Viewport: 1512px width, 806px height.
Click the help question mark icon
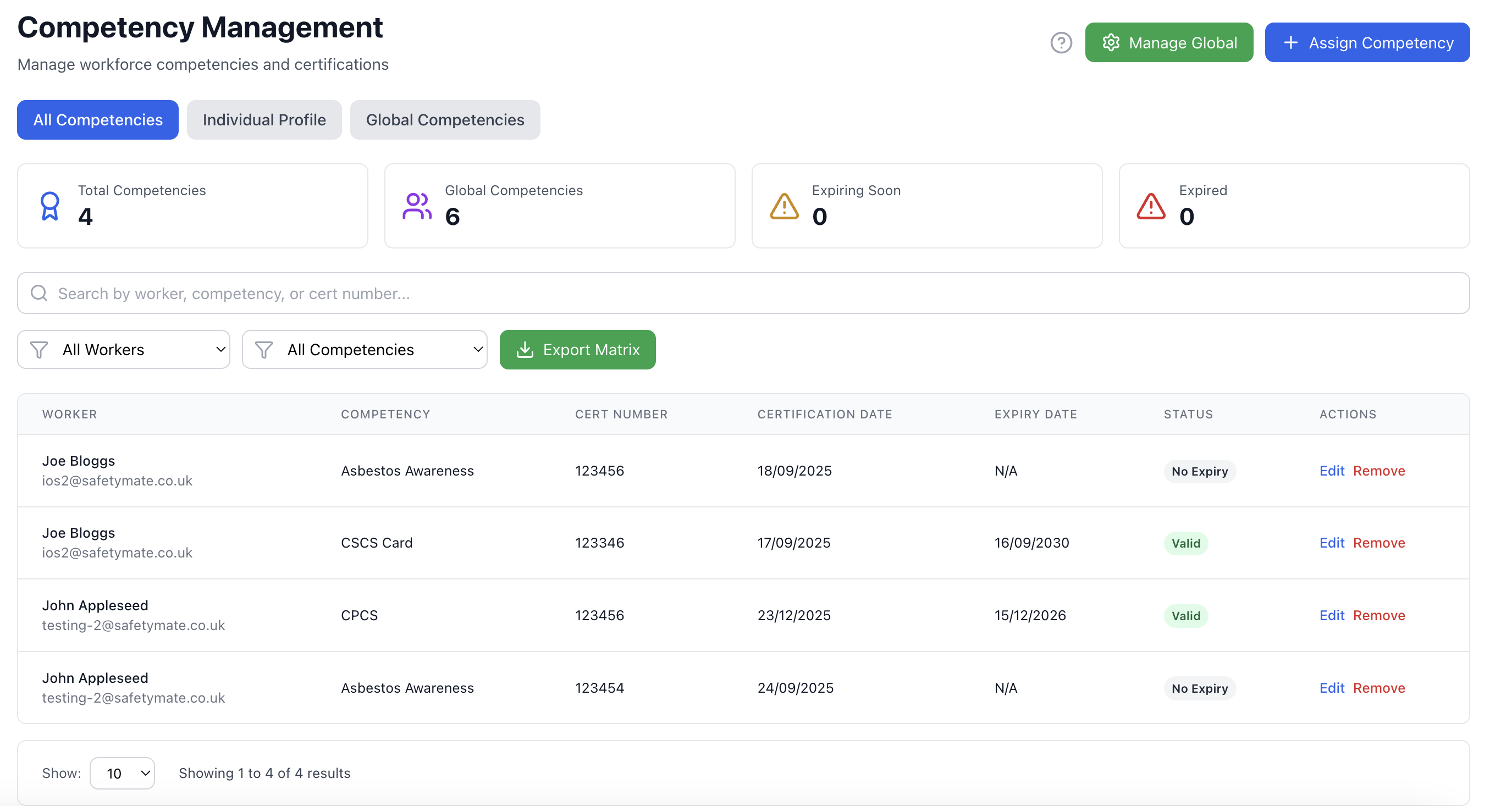click(1061, 42)
